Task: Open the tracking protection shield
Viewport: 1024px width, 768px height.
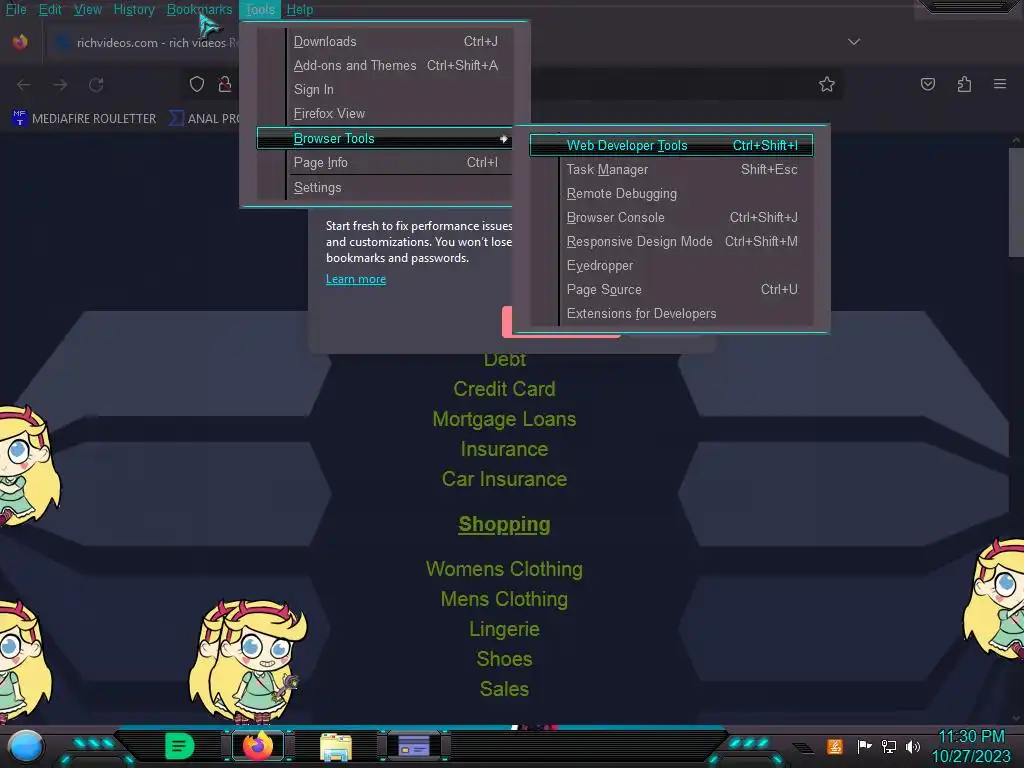Action: (x=197, y=84)
